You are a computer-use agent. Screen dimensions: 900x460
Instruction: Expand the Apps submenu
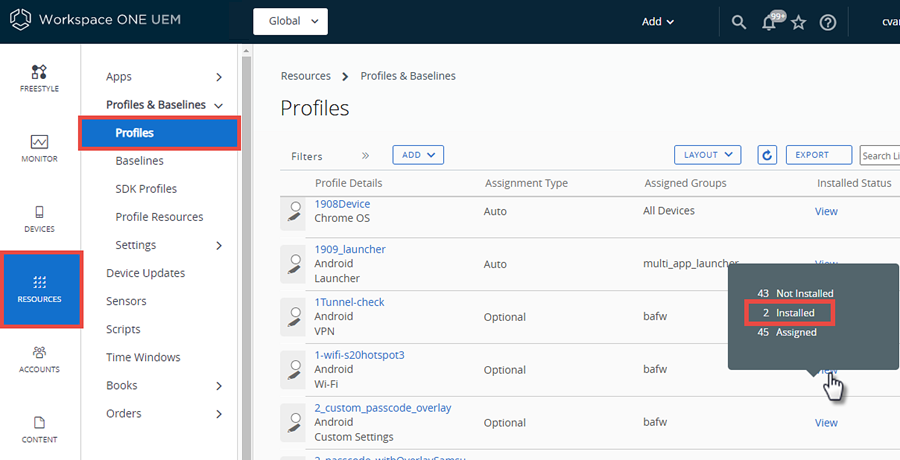(219, 77)
